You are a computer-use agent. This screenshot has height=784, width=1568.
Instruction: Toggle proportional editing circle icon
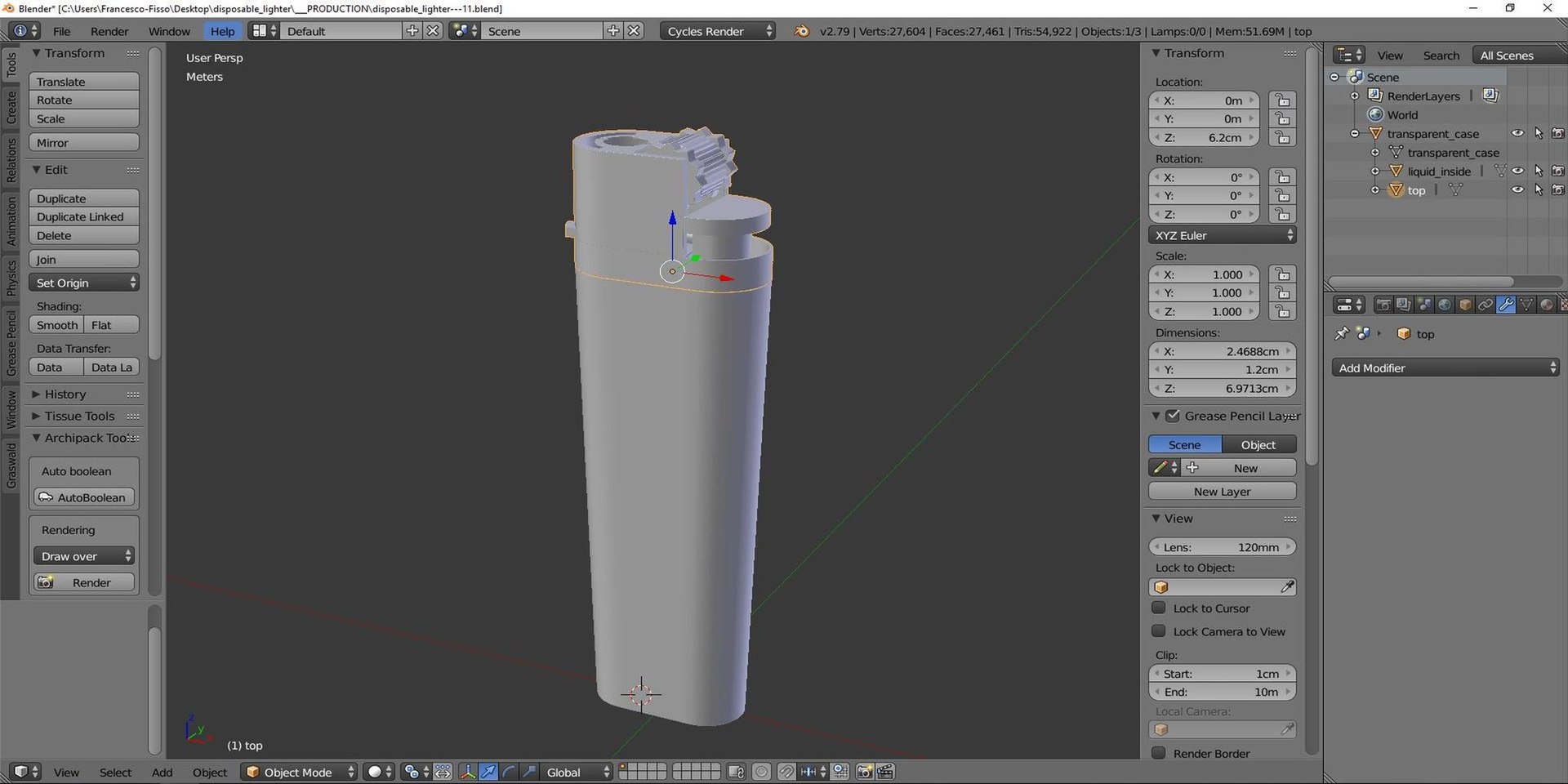tap(762, 772)
